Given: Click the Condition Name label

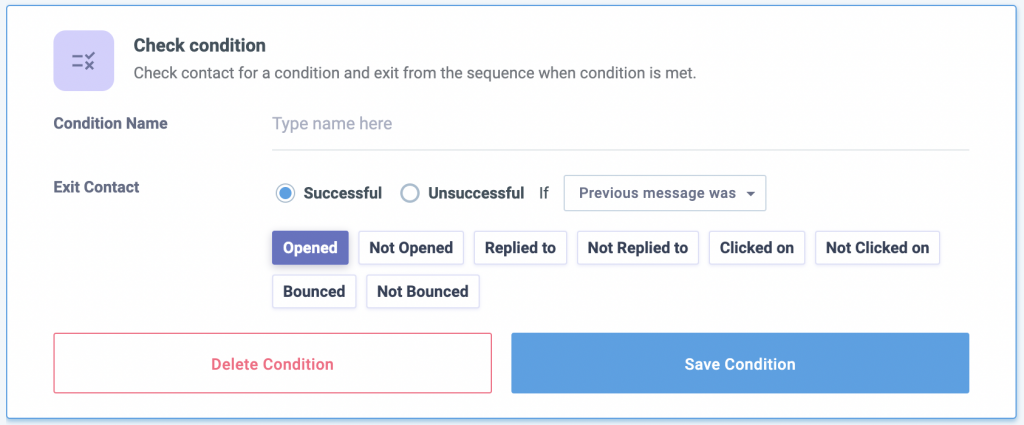Looking at the screenshot, I should point(110,123).
